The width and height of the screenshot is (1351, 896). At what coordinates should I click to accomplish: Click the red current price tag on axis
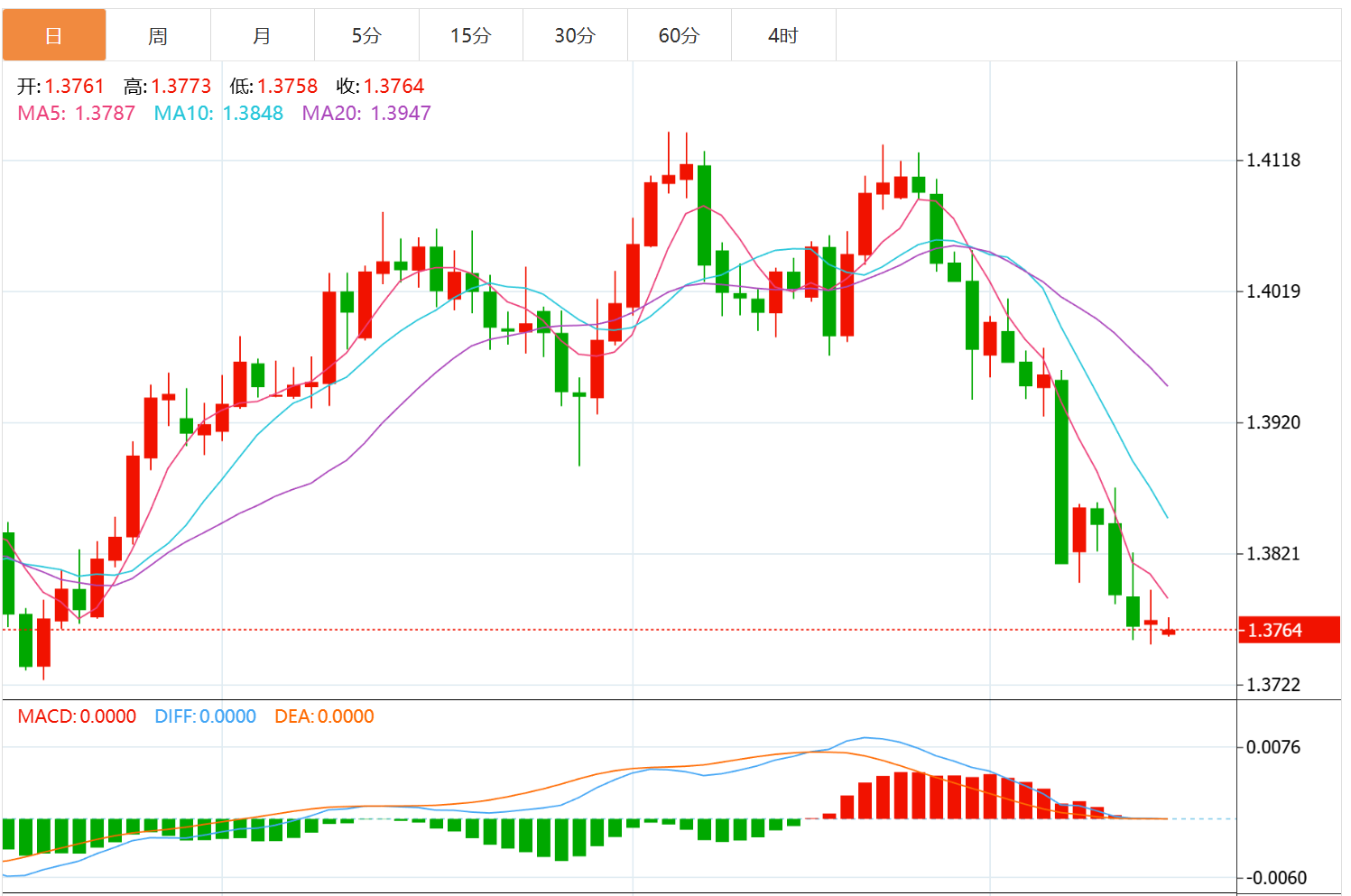coord(1287,630)
